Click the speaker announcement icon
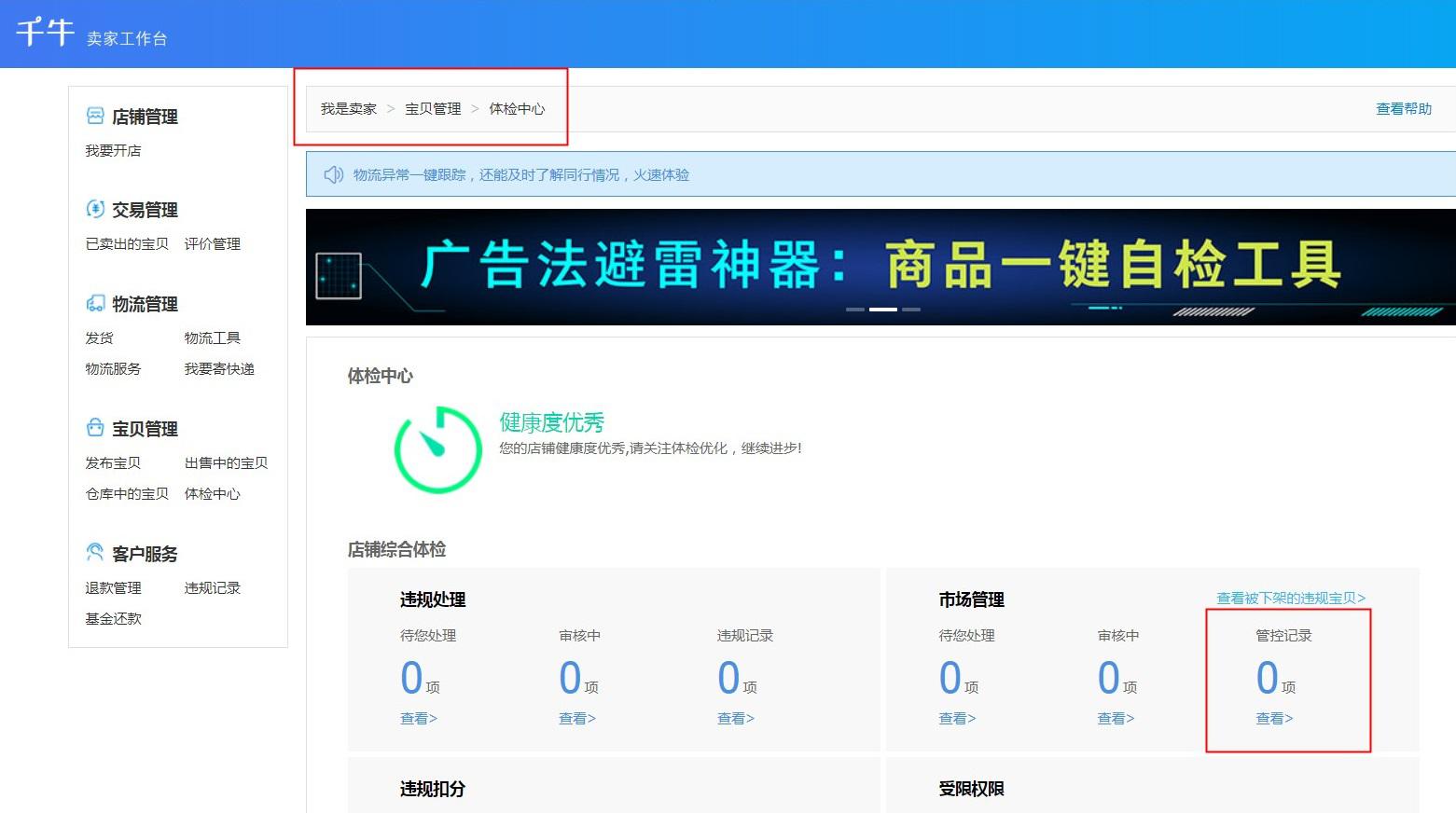 tap(333, 174)
